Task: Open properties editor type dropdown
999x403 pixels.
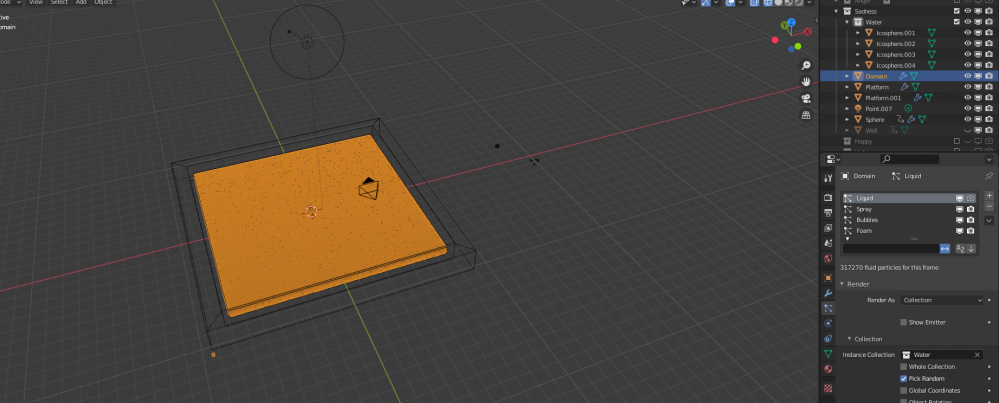Action: click(831, 159)
